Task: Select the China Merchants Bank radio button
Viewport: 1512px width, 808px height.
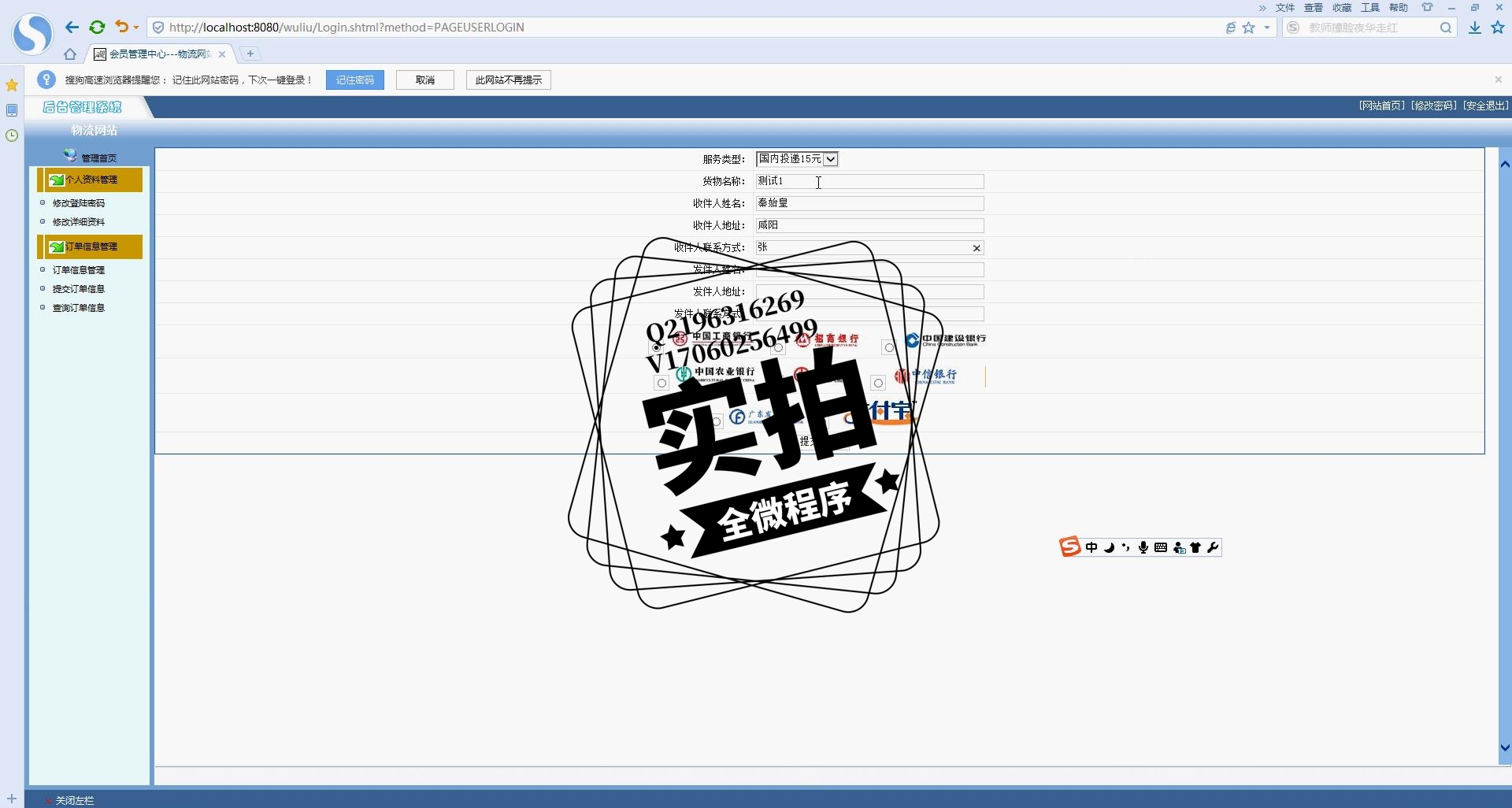Action: click(x=778, y=347)
